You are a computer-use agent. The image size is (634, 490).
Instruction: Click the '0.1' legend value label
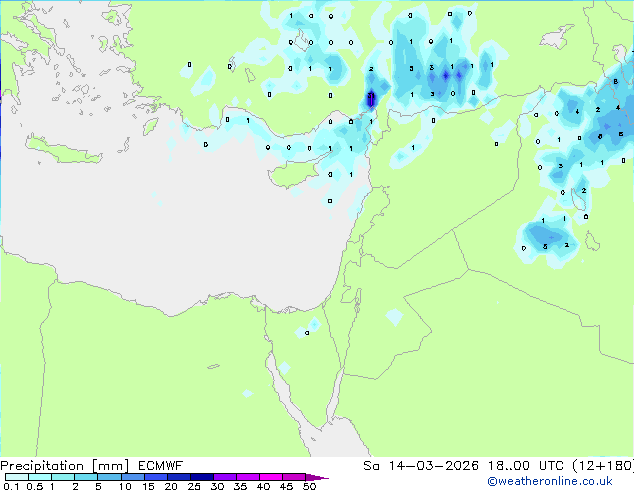11,486
